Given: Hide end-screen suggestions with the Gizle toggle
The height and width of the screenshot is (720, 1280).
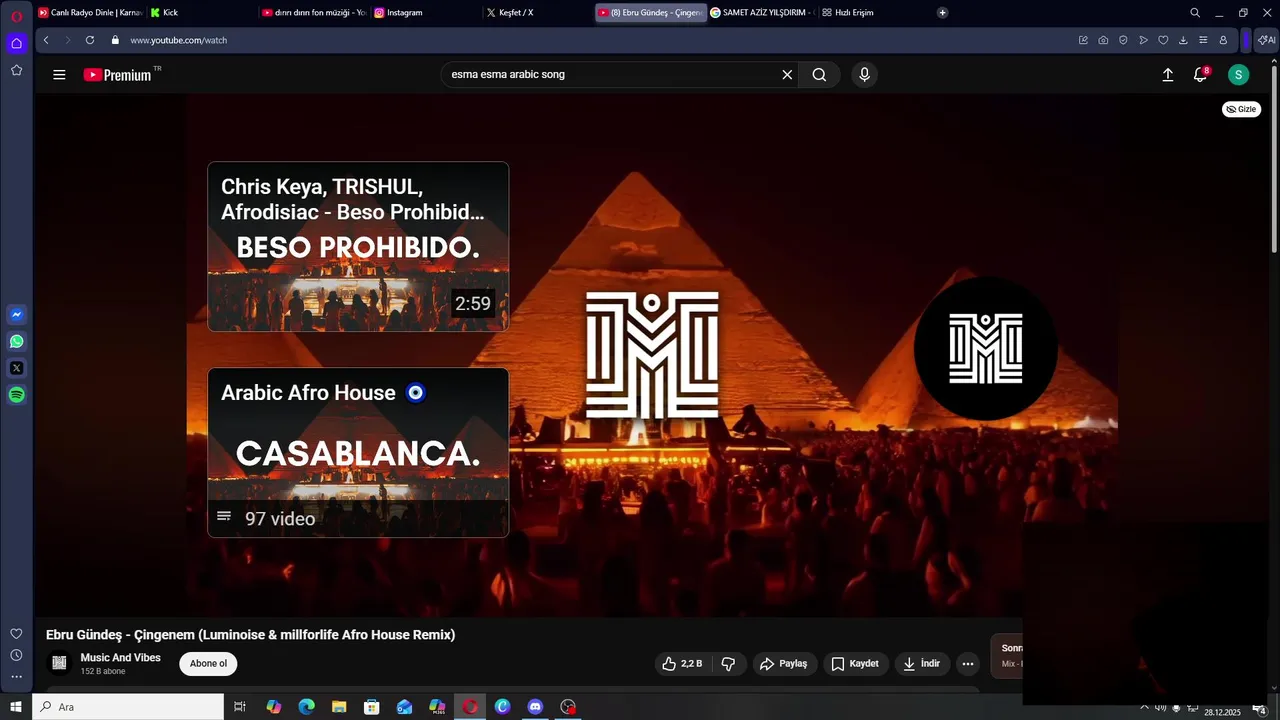Looking at the screenshot, I should [x=1241, y=109].
